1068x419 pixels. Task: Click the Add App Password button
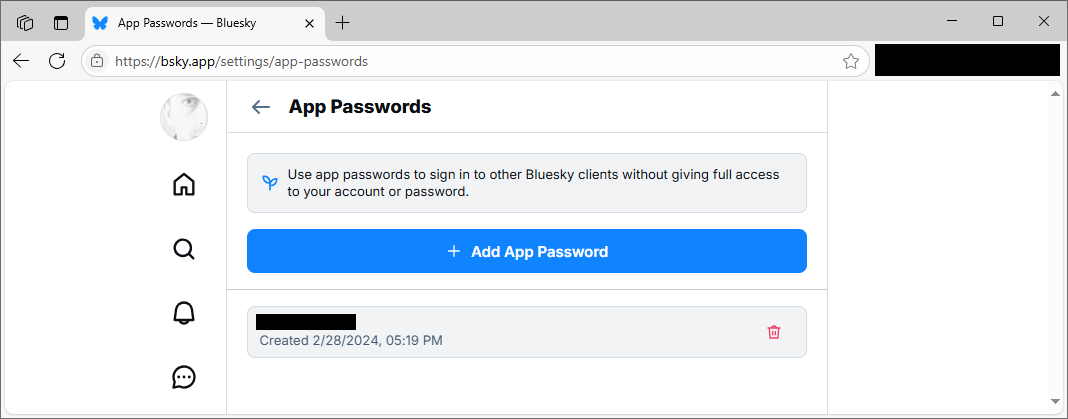click(527, 251)
